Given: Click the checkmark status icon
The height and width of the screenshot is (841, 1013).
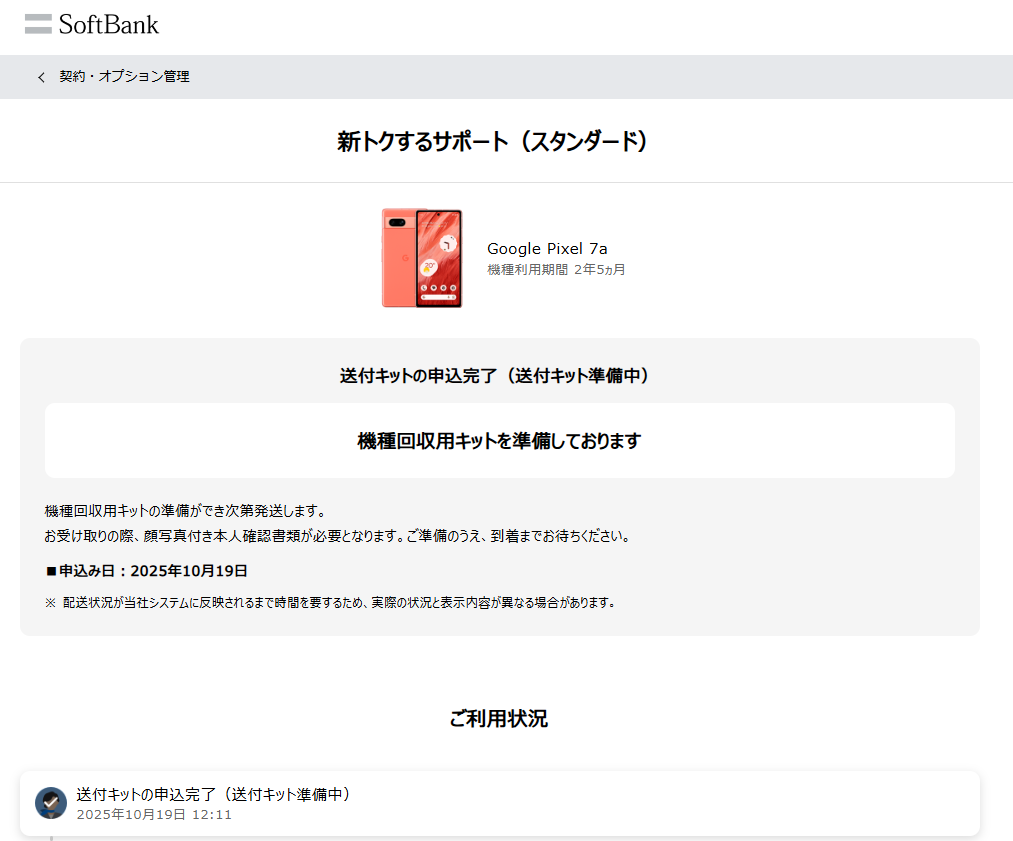Looking at the screenshot, I should click(x=50, y=802).
